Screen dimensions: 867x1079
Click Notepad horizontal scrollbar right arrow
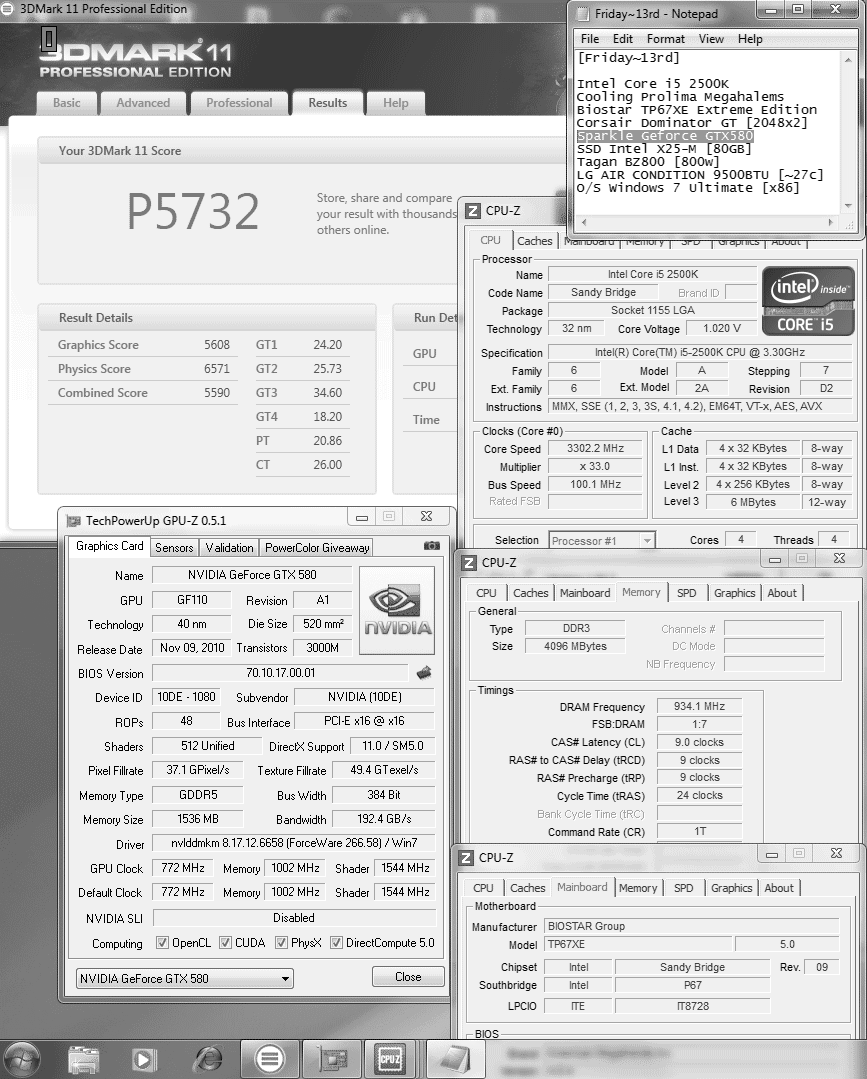pyautogui.click(x=831, y=222)
